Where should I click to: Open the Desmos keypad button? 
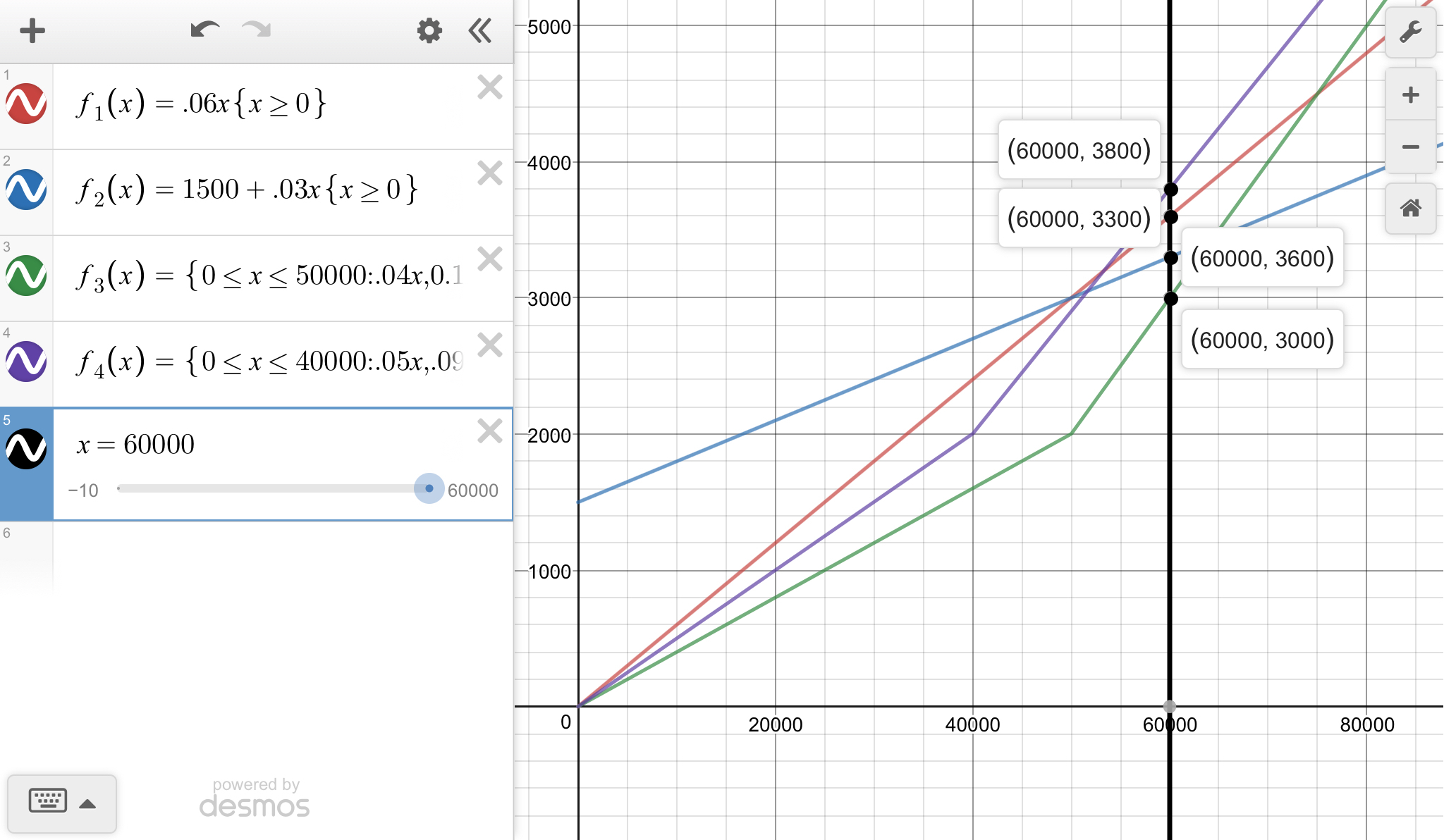point(48,801)
